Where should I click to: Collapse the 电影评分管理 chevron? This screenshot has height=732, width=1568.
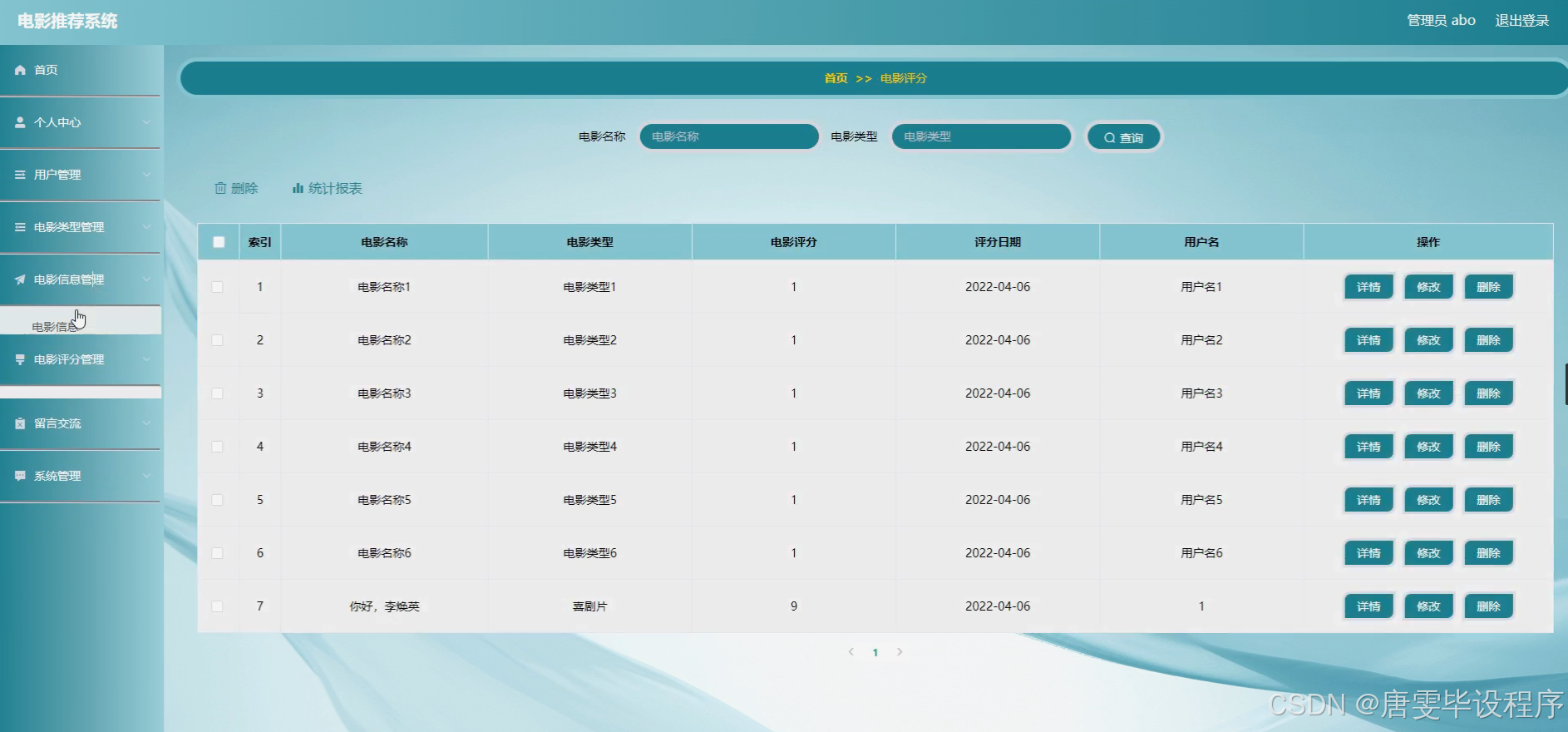(x=146, y=359)
